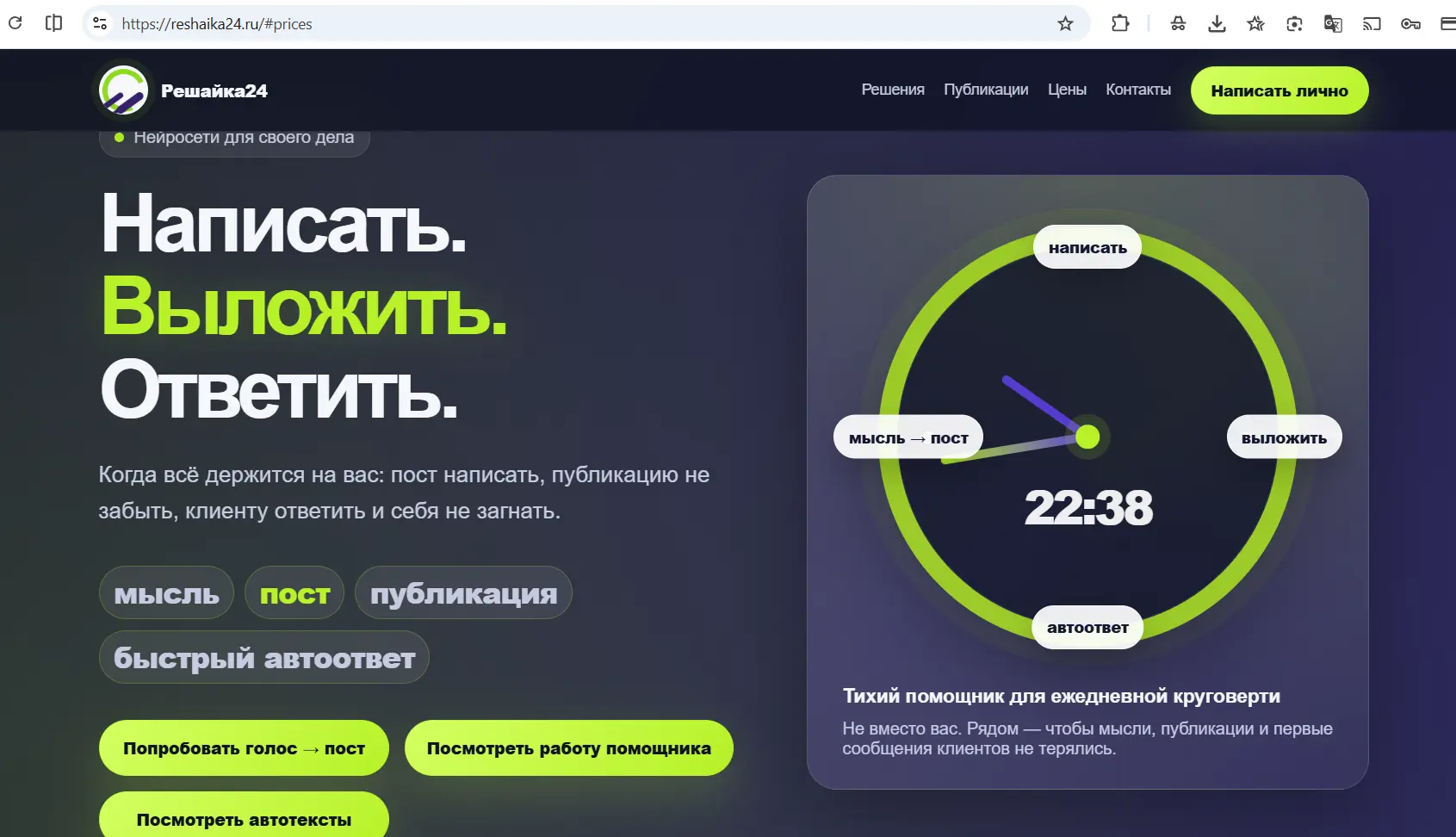Click the написать label on the dial
1456x837 pixels.
point(1087,247)
